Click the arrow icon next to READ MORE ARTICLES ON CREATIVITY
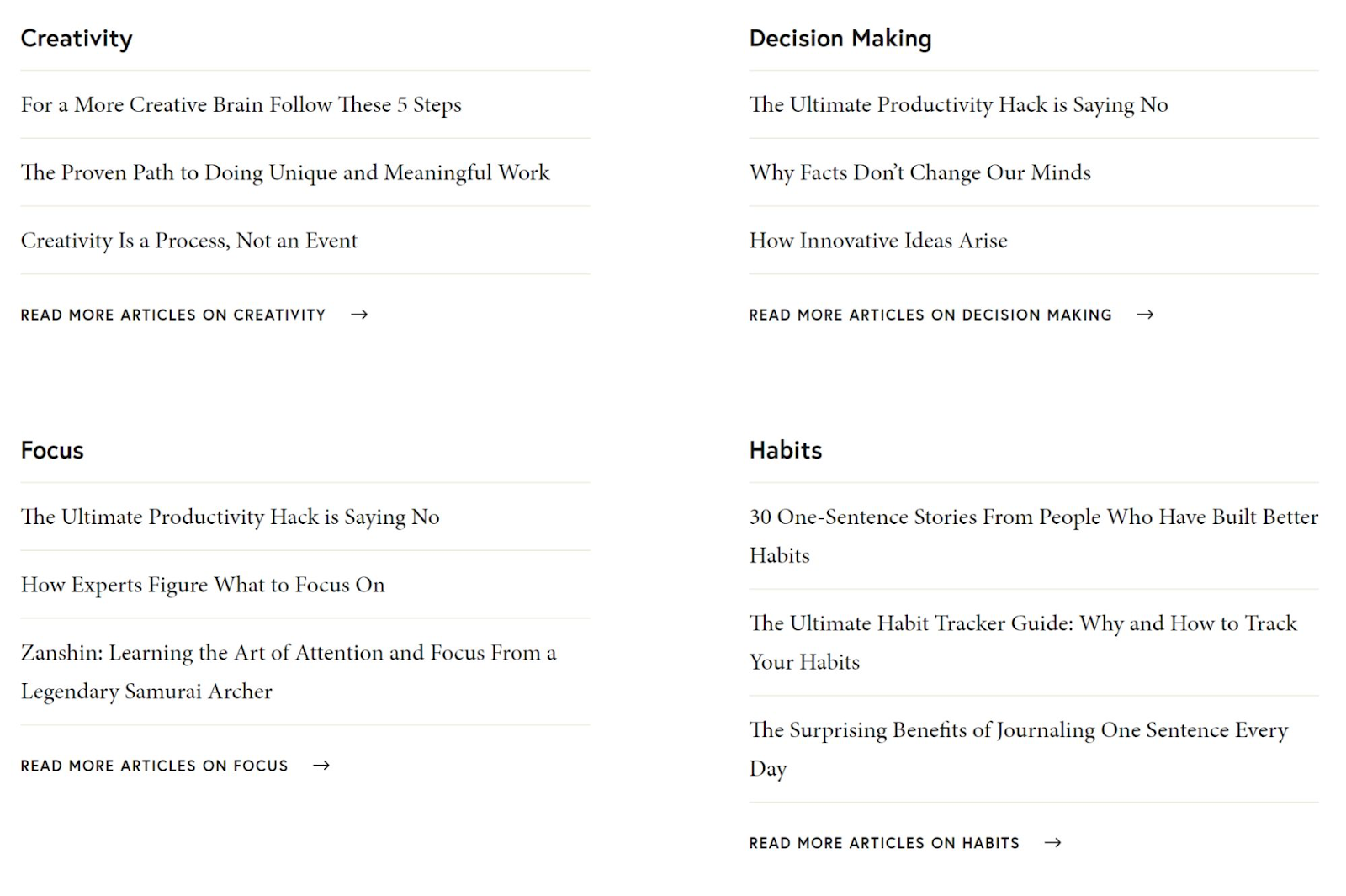The width and height of the screenshot is (1346, 896). tap(360, 315)
